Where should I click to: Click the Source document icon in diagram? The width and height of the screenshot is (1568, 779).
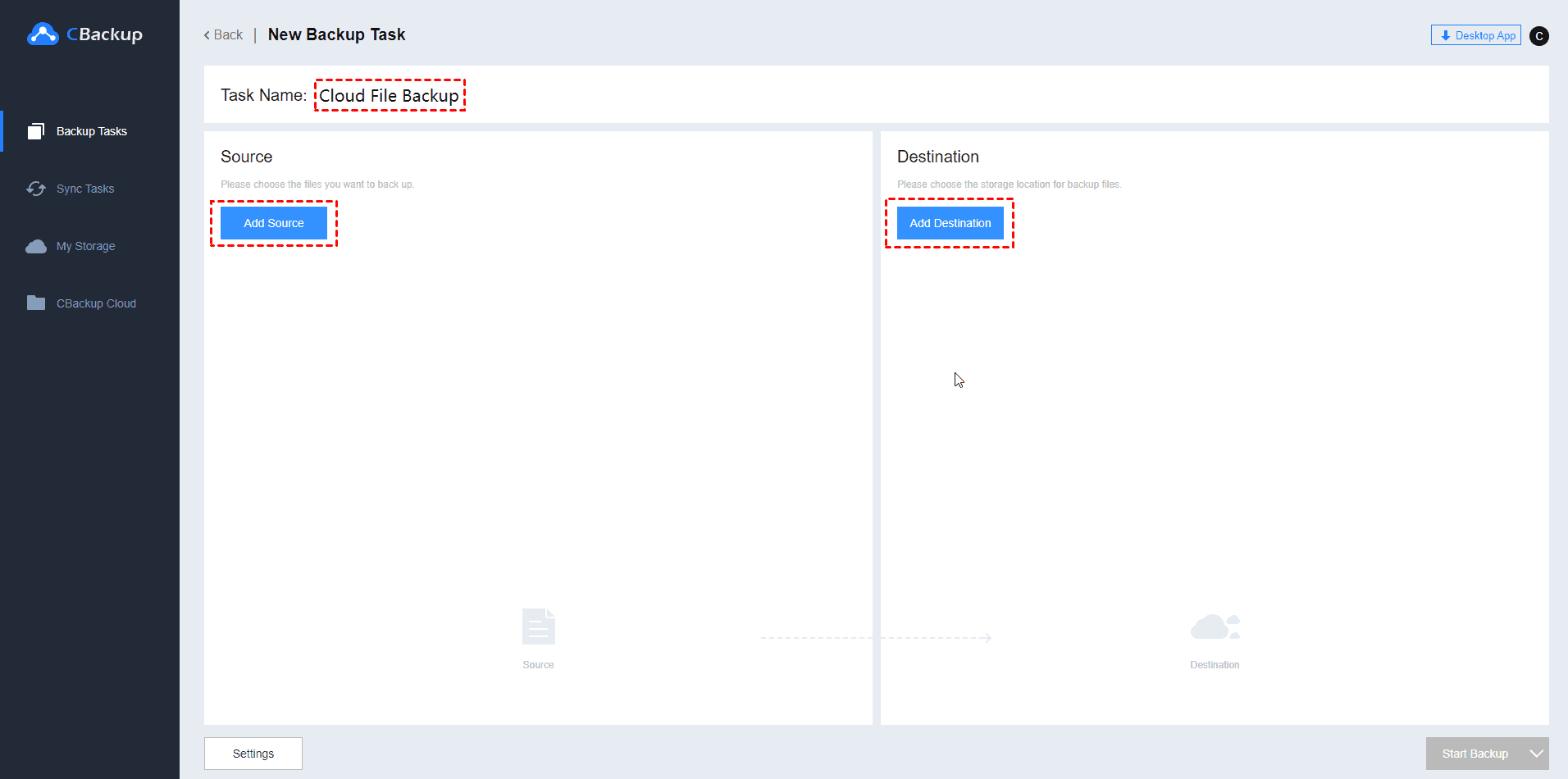pyautogui.click(x=538, y=627)
